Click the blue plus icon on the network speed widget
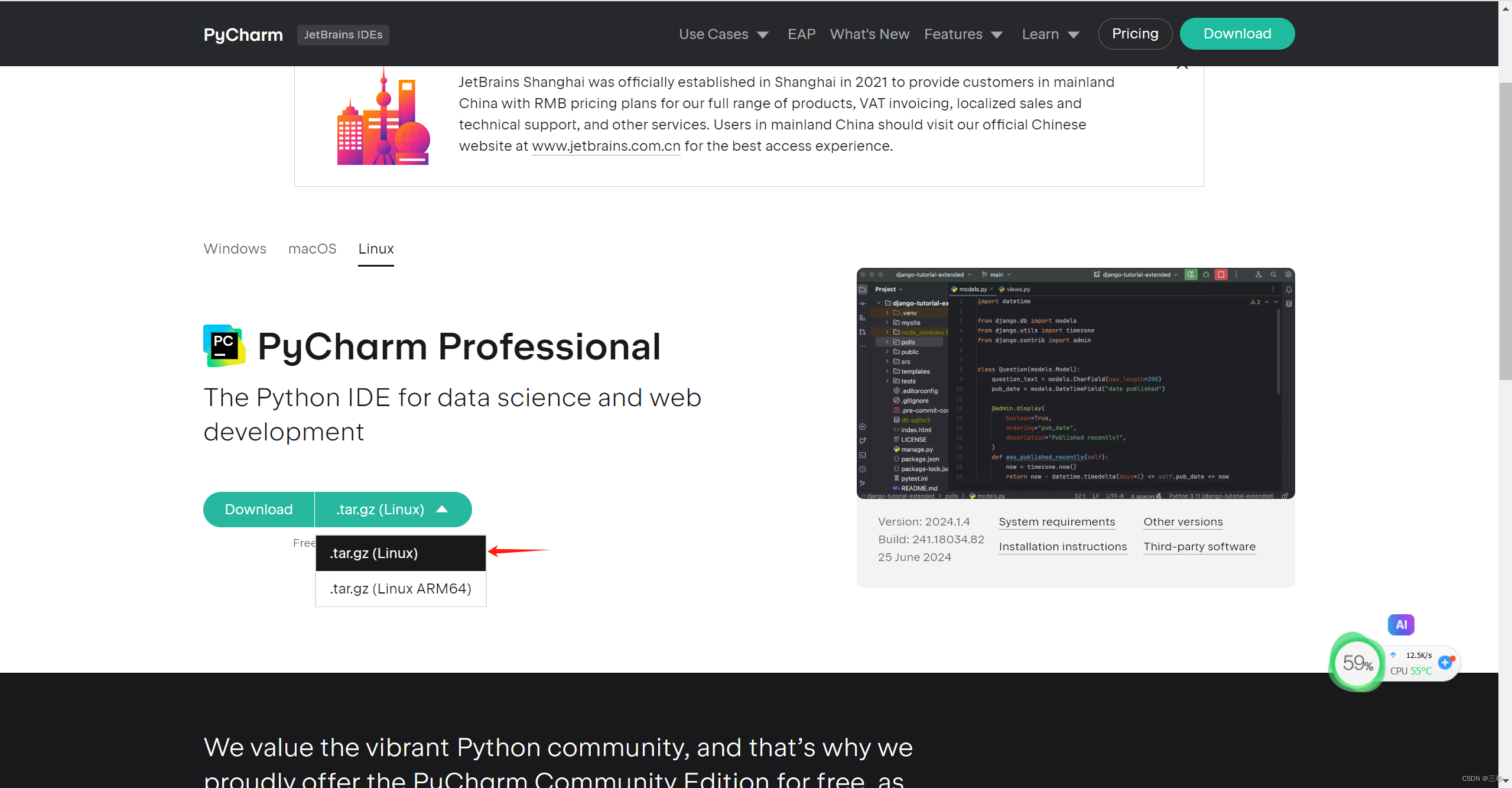Viewport: 1512px width, 788px height. pyautogui.click(x=1446, y=663)
